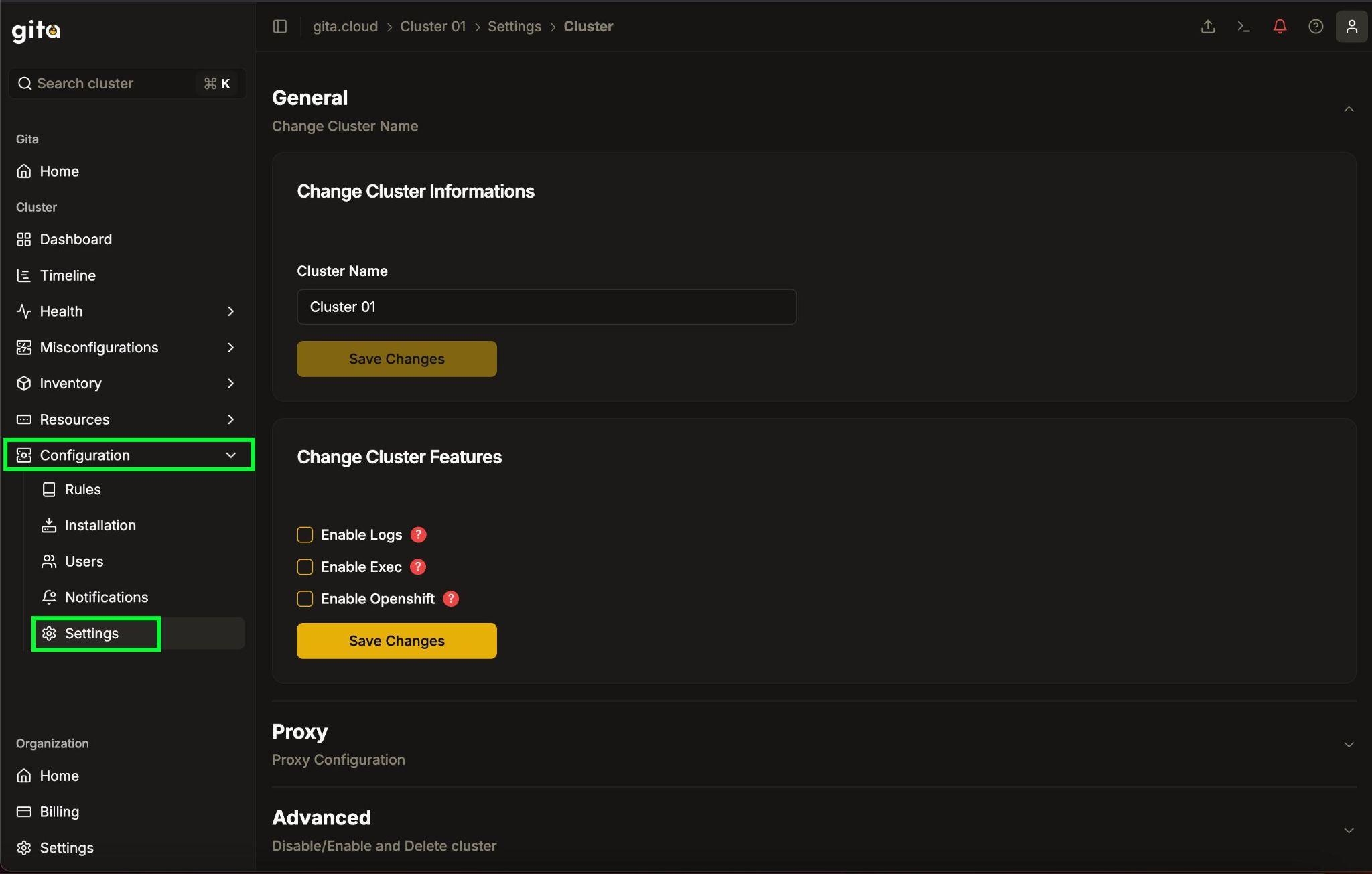1372x874 pixels.
Task: Click the 'Change Cluster Name' subtitle
Action: pyautogui.click(x=345, y=127)
